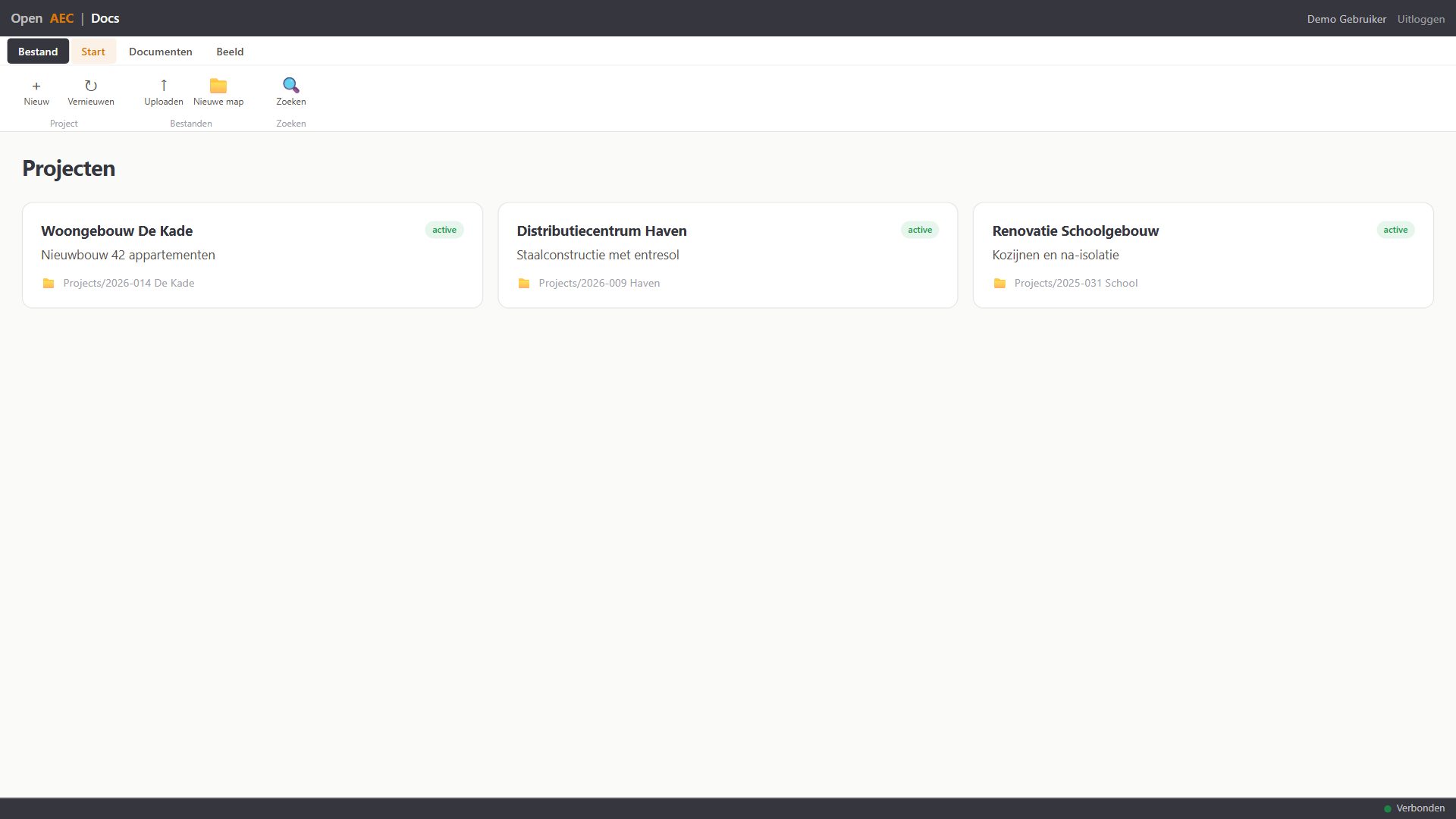
Task: Click folder icon for Projects/2025-031 School
Action: pyautogui.click(x=999, y=283)
